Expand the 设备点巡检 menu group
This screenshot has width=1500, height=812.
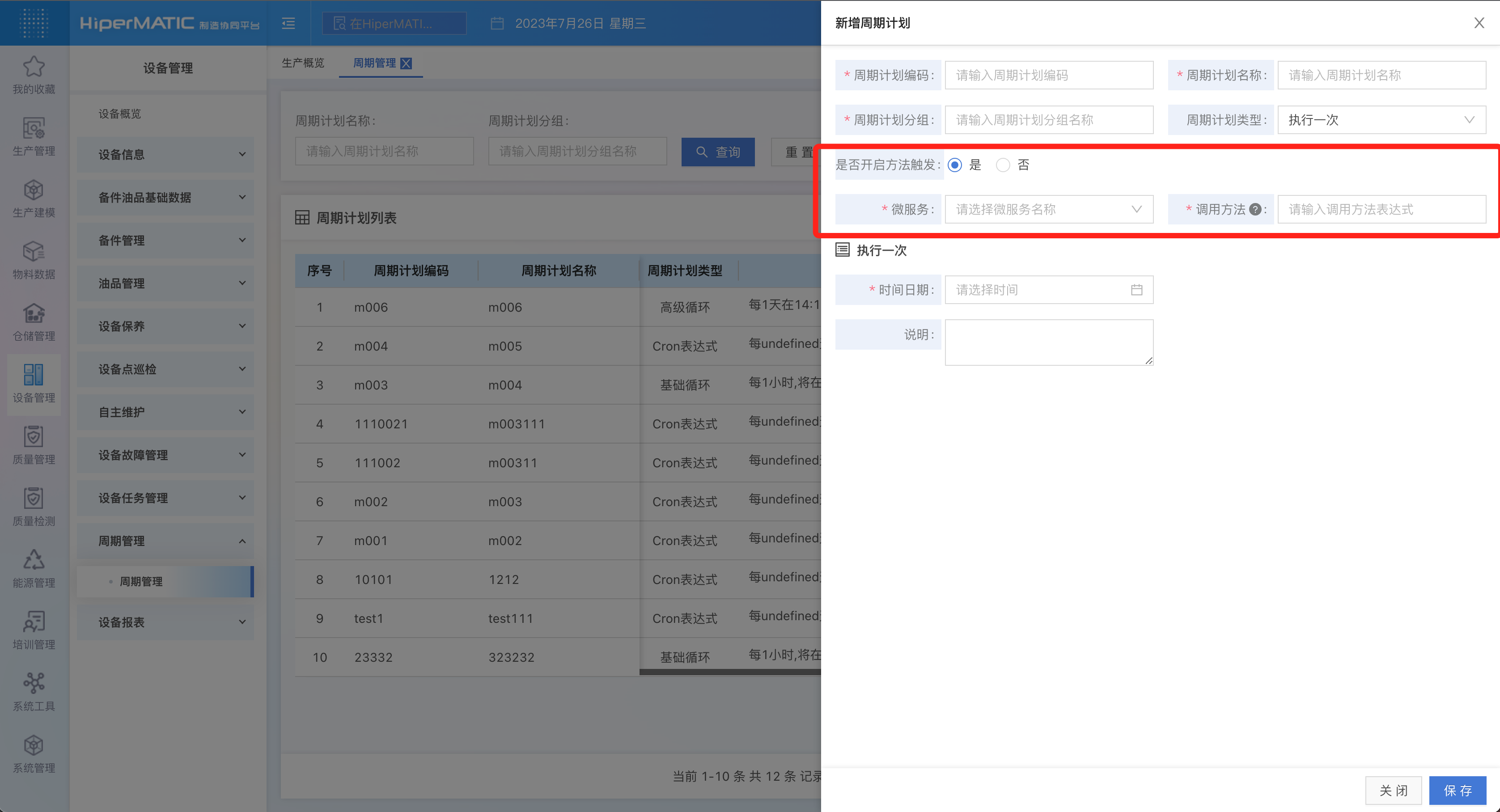click(x=165, y=369)
